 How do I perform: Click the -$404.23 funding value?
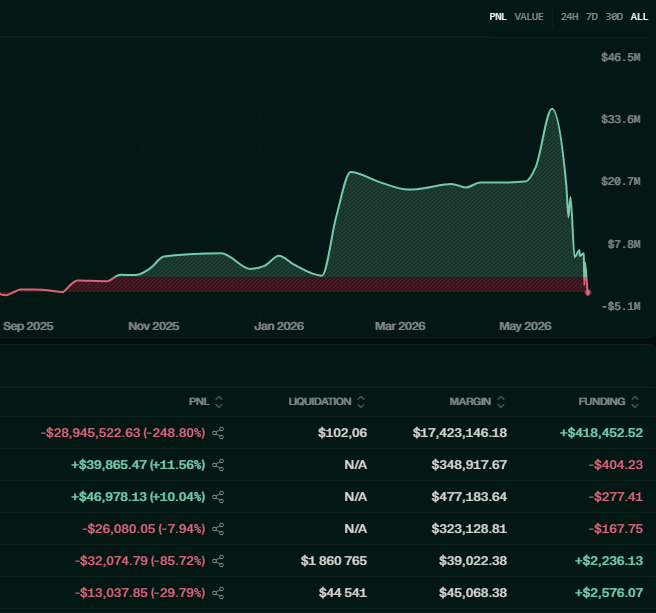[615, 465]
